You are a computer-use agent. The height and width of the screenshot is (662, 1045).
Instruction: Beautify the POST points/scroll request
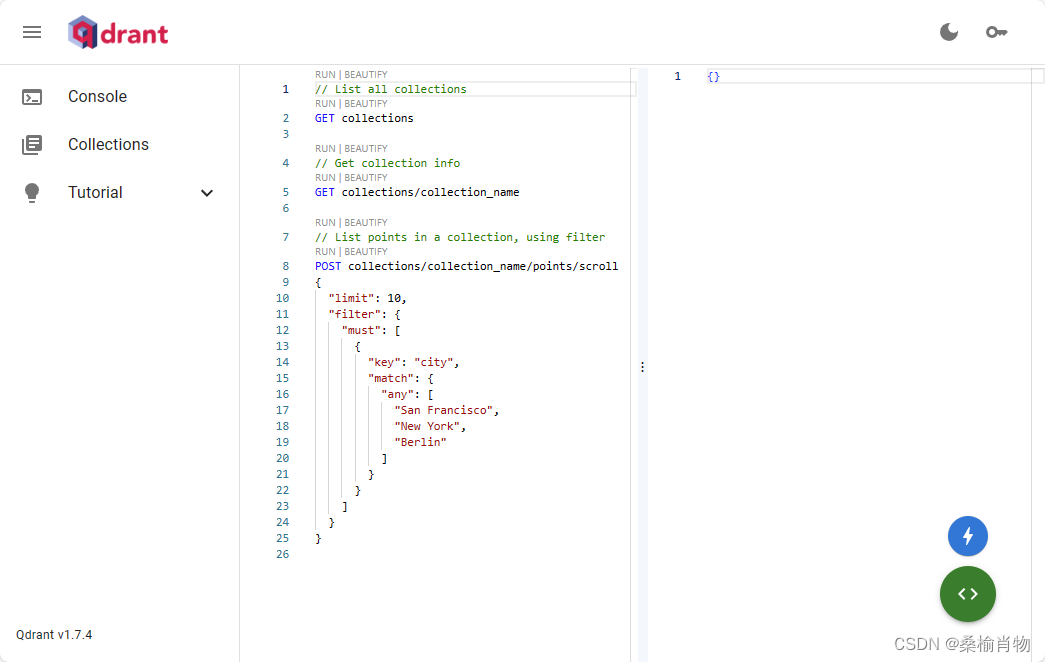(366, 252)
